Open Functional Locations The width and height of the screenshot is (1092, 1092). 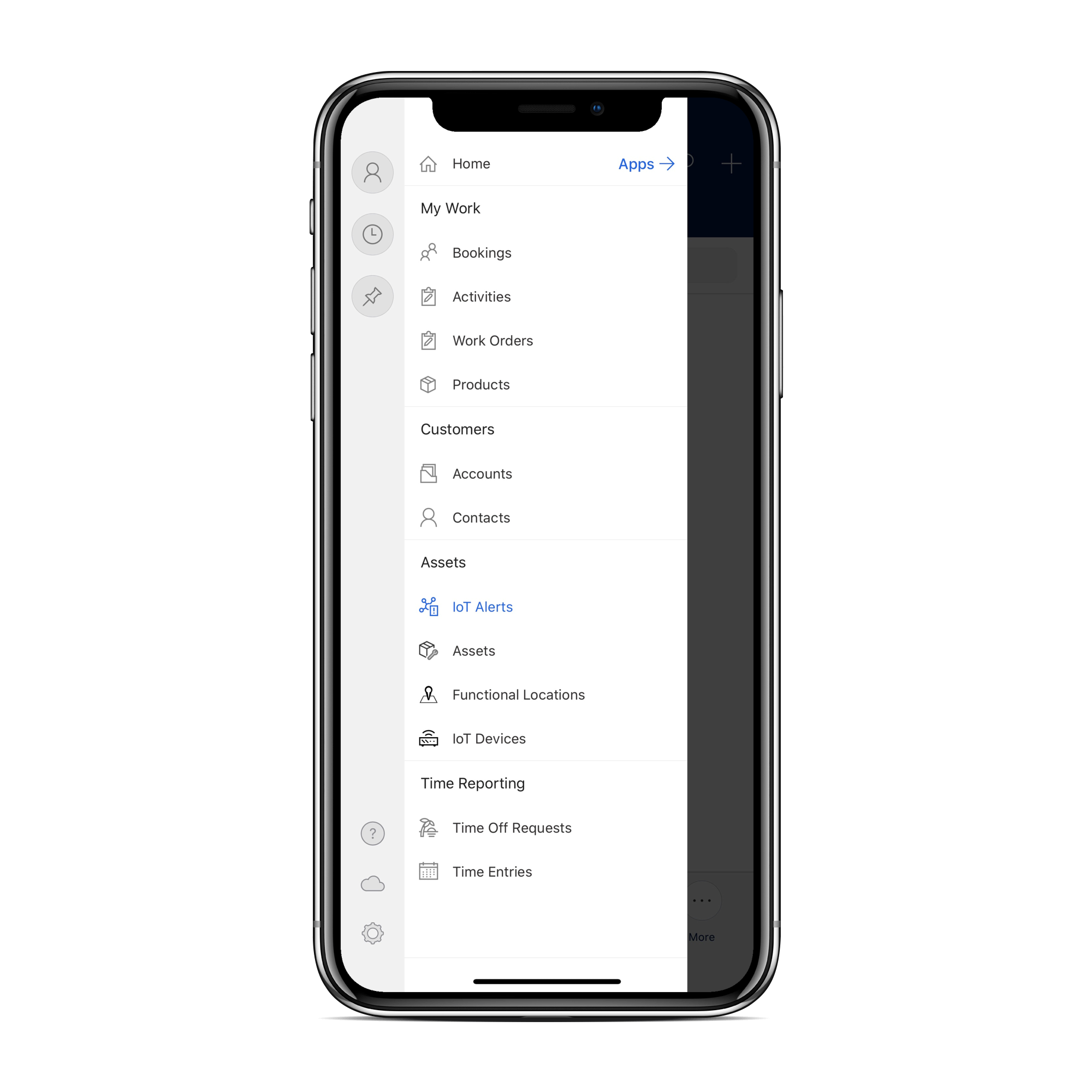(519, 694)
